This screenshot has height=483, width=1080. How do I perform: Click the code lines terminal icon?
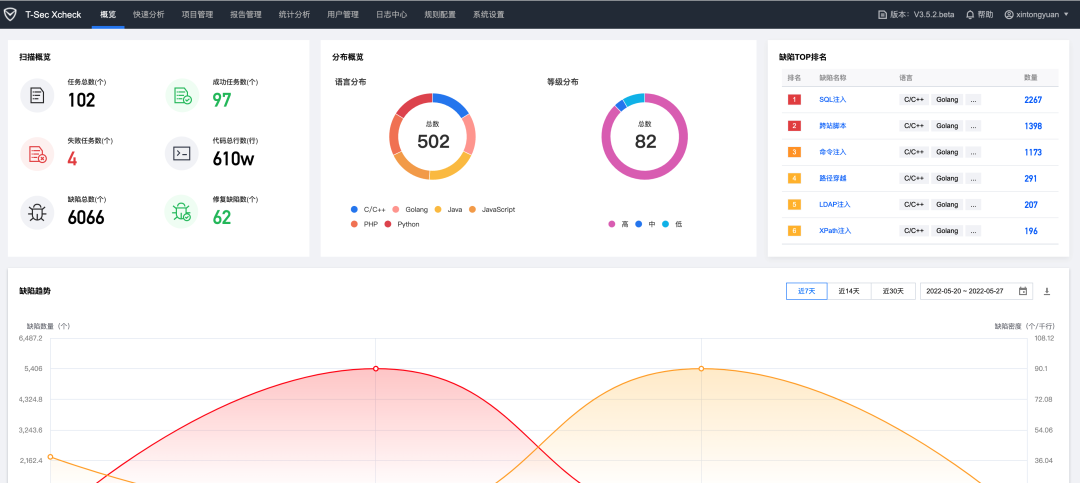(x=183, y=154)
